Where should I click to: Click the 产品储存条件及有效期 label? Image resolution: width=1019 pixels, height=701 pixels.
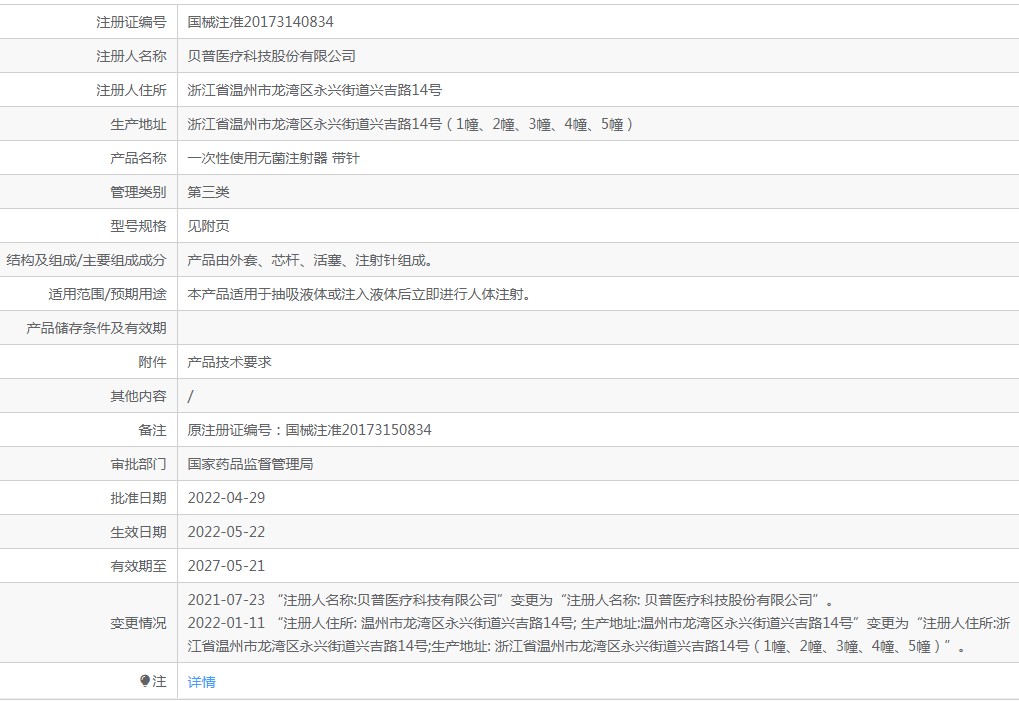[x=96, y=328]
